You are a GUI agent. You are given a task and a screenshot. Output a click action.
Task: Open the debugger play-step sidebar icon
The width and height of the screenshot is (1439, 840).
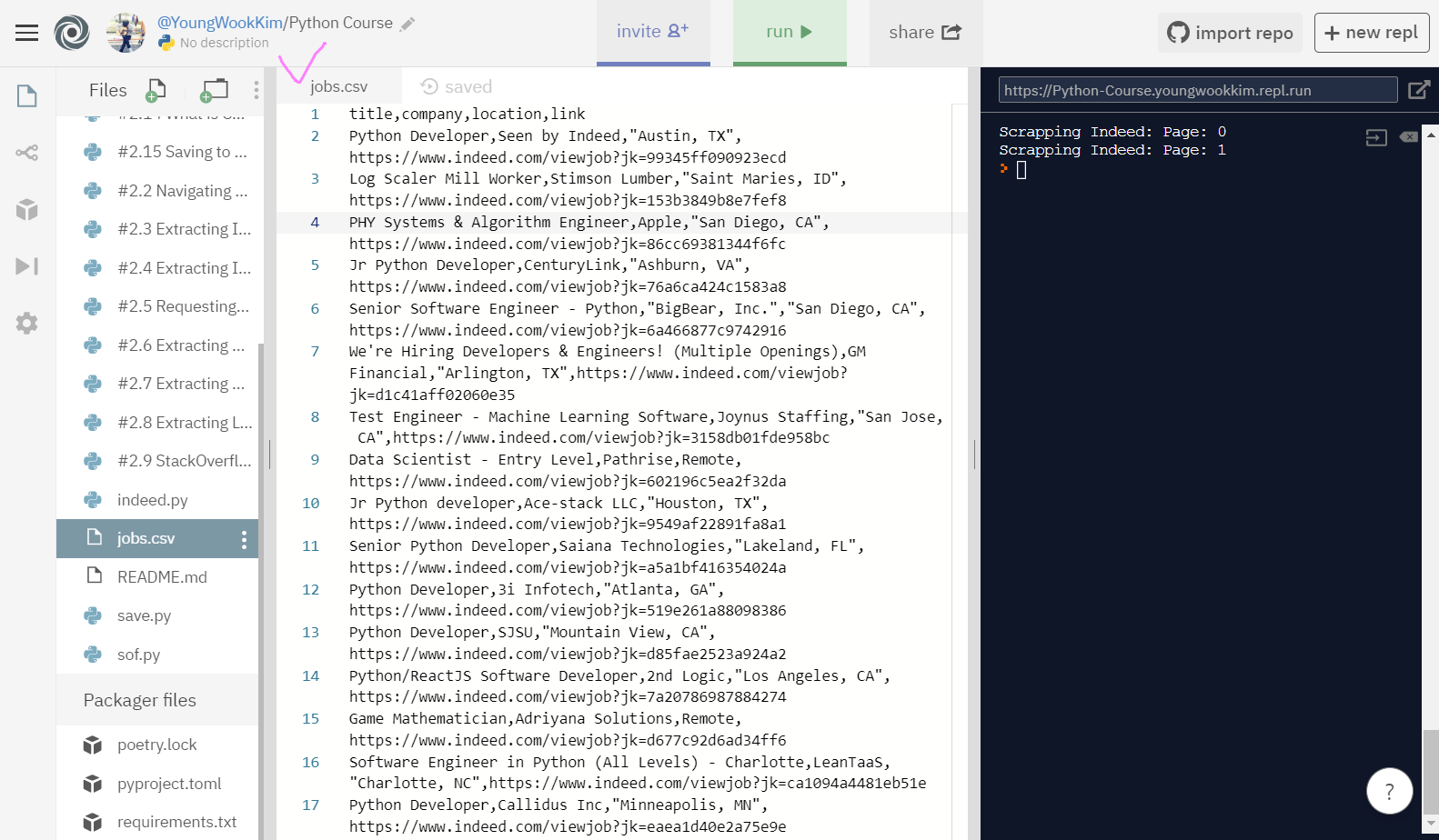coord(27,266)
